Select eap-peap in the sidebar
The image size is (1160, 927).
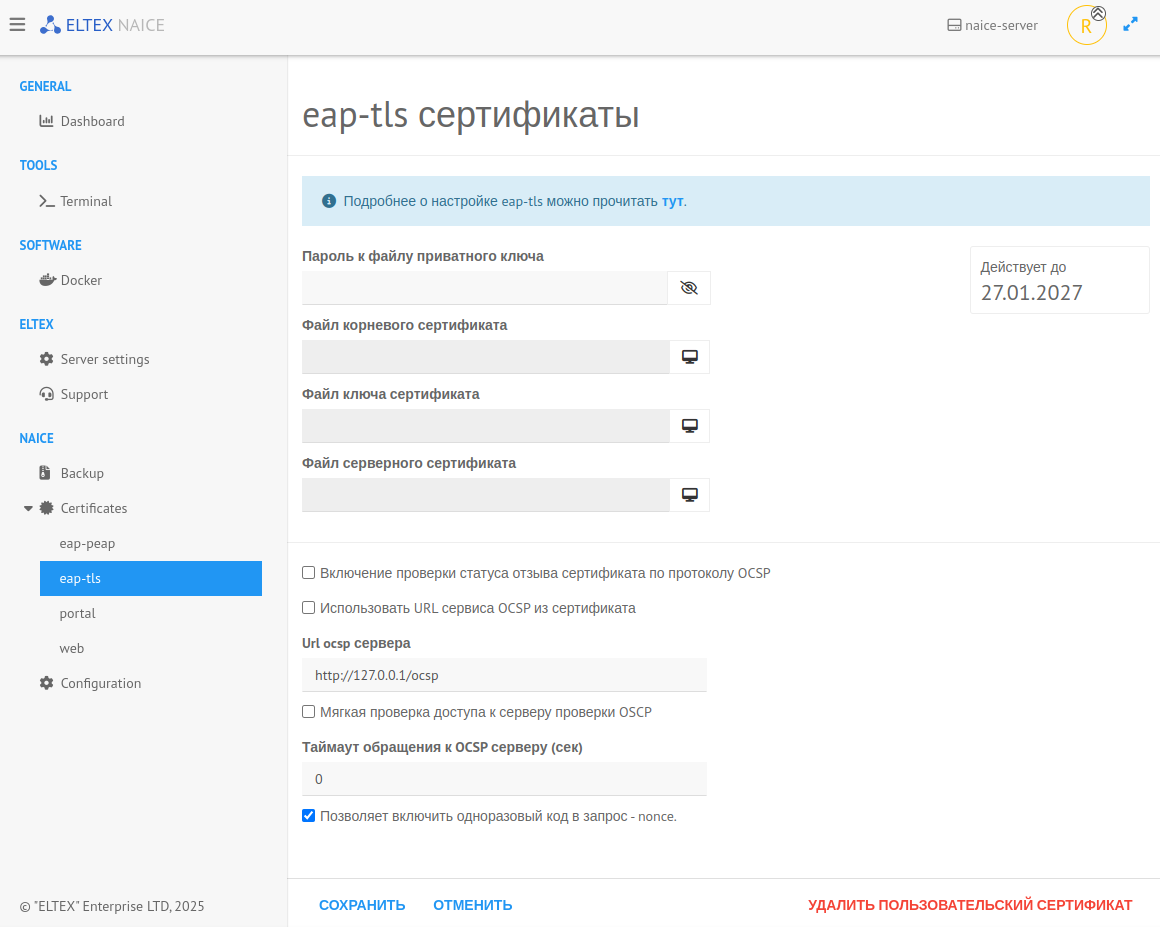pos(87,543)
